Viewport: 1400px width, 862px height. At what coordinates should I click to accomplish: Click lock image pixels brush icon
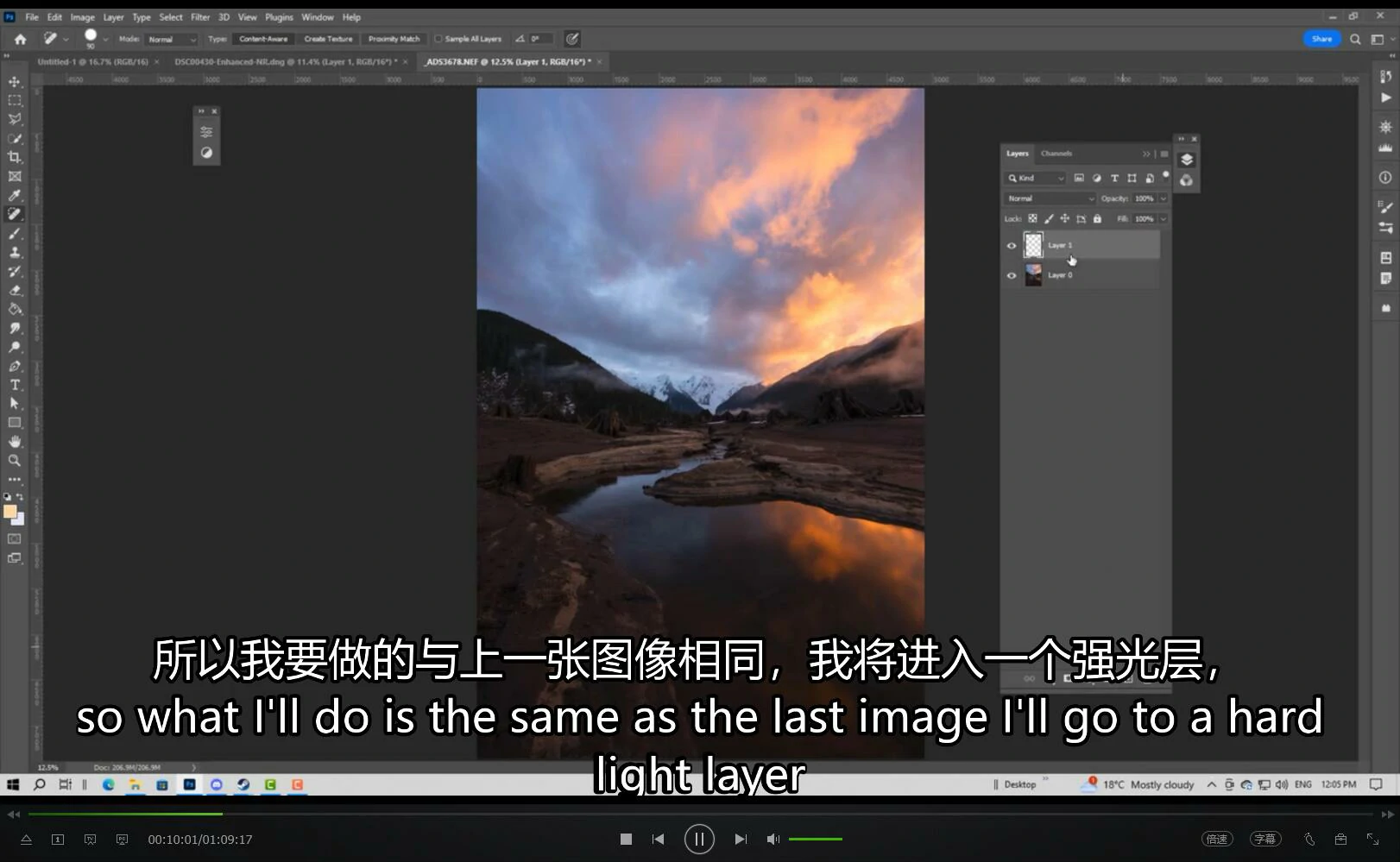click(1049, 219)
